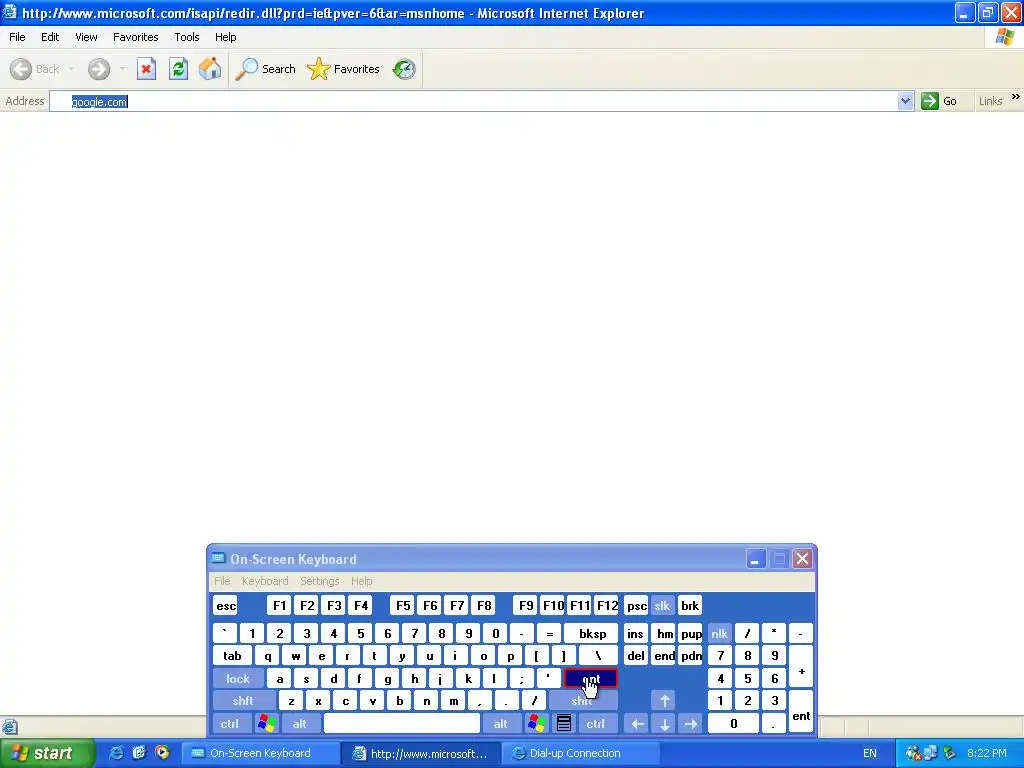Click the tab key on the keyboard
Viewport: 1024px width, 768px height.
[x=232, y=656]
